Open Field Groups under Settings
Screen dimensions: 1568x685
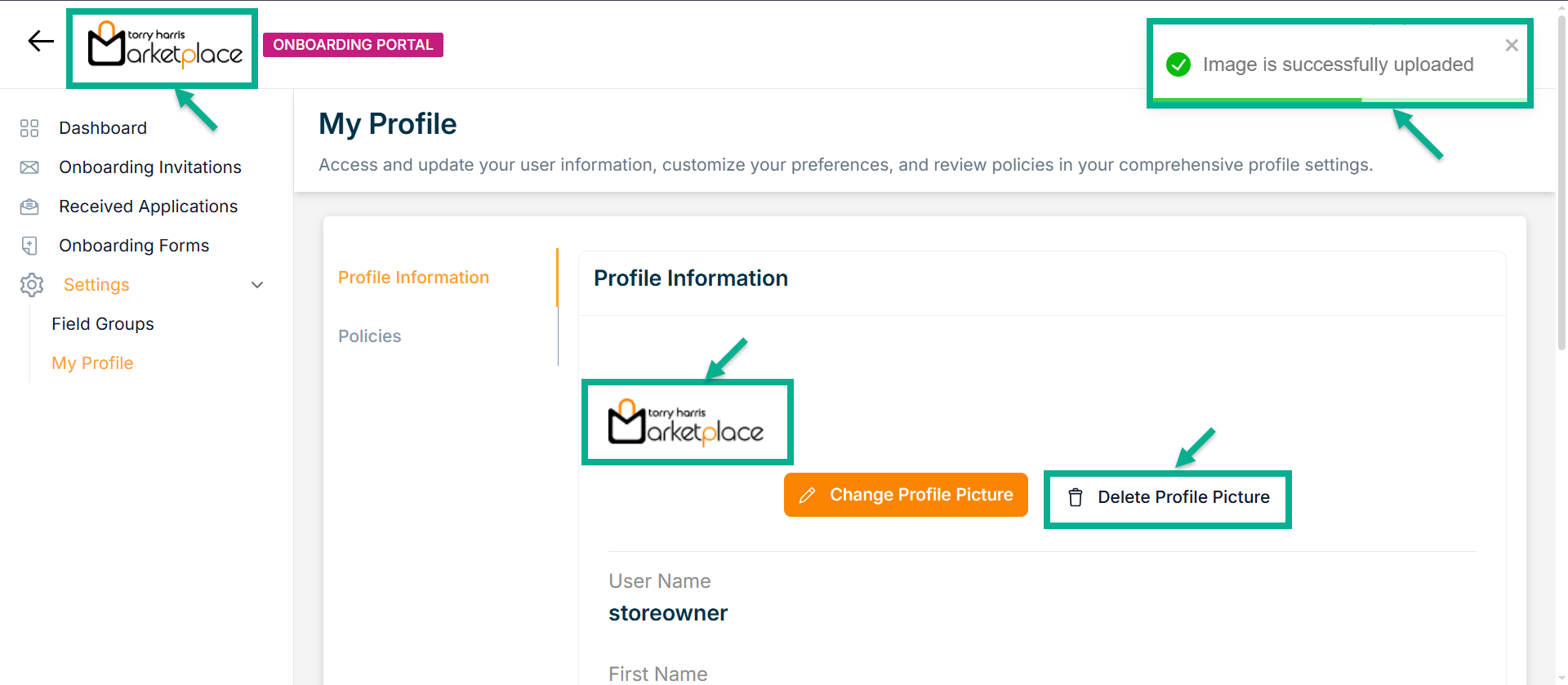tap(103, 324)
